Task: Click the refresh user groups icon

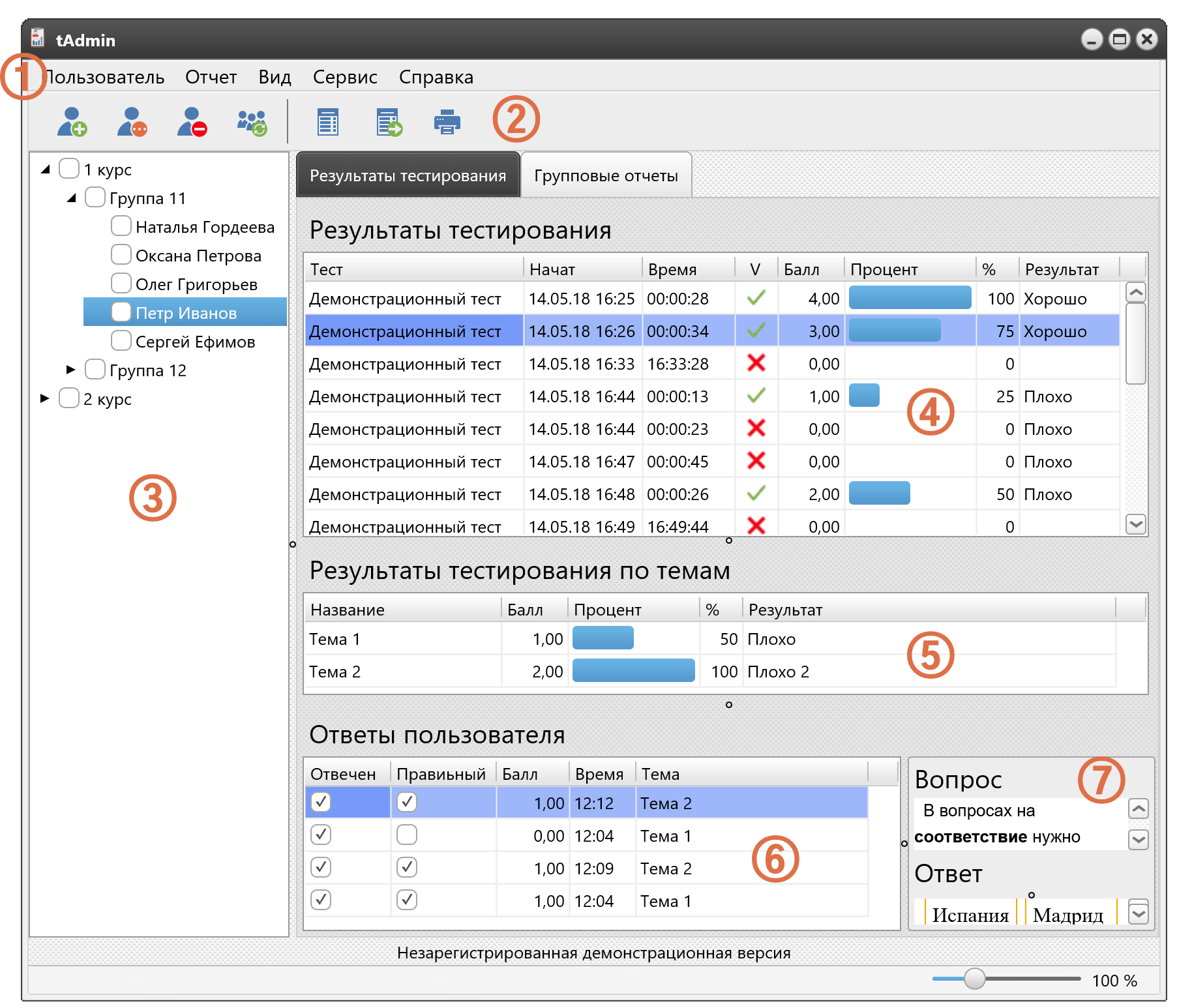Action: [252, 122]
